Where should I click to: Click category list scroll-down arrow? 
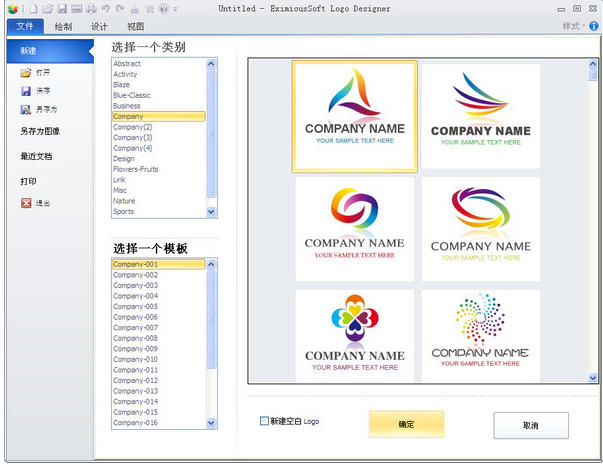pyautogui.click(x=211, y=212)
